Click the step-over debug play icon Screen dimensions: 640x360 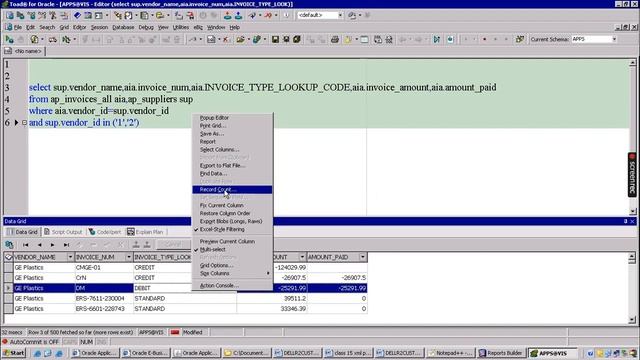point(436,39)
